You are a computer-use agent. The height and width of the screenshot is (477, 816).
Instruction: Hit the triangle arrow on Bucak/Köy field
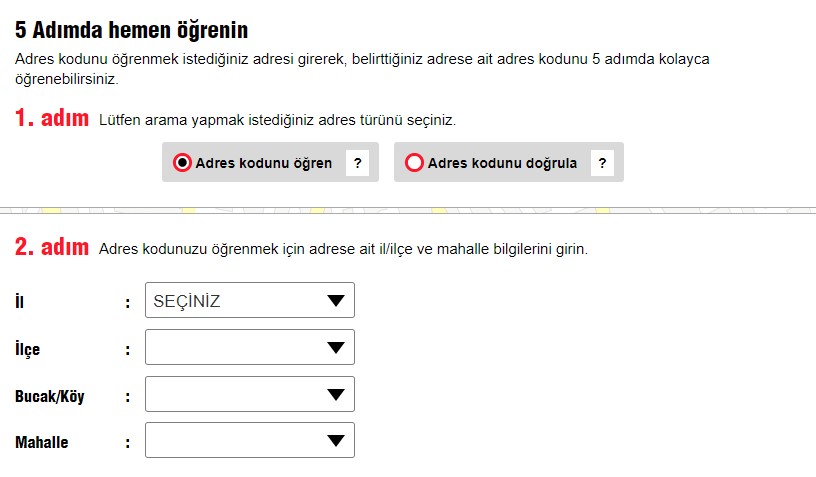[x=336, y=395]
